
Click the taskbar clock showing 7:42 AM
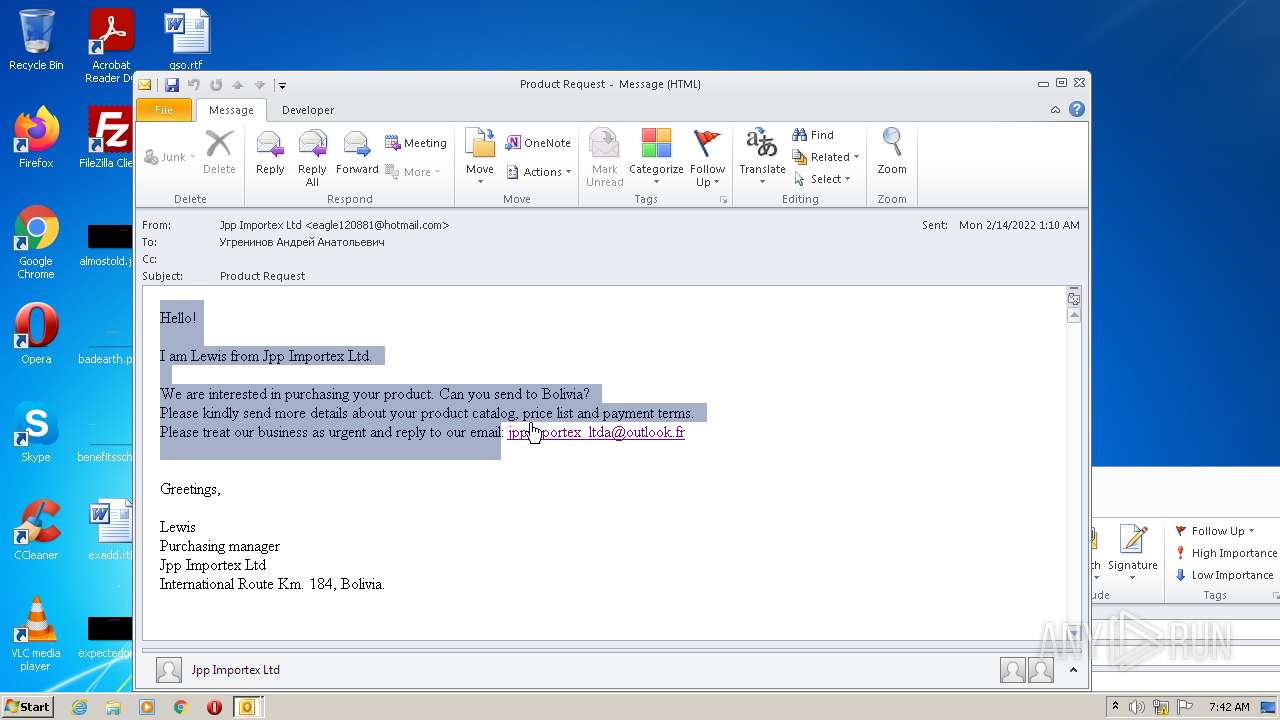tap(1228, 707)
